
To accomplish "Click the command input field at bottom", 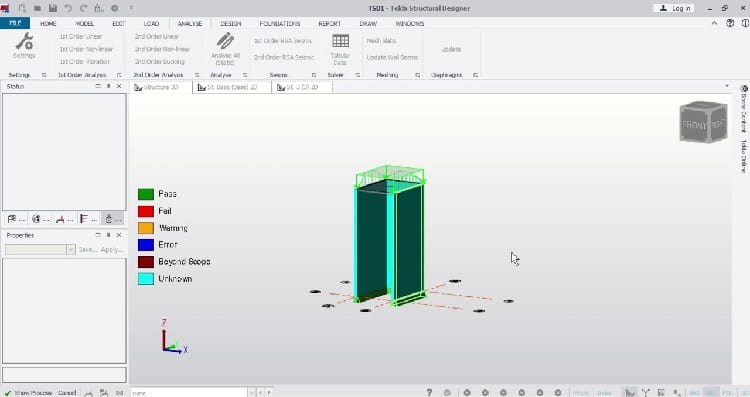I will click(x=189, y=393).
